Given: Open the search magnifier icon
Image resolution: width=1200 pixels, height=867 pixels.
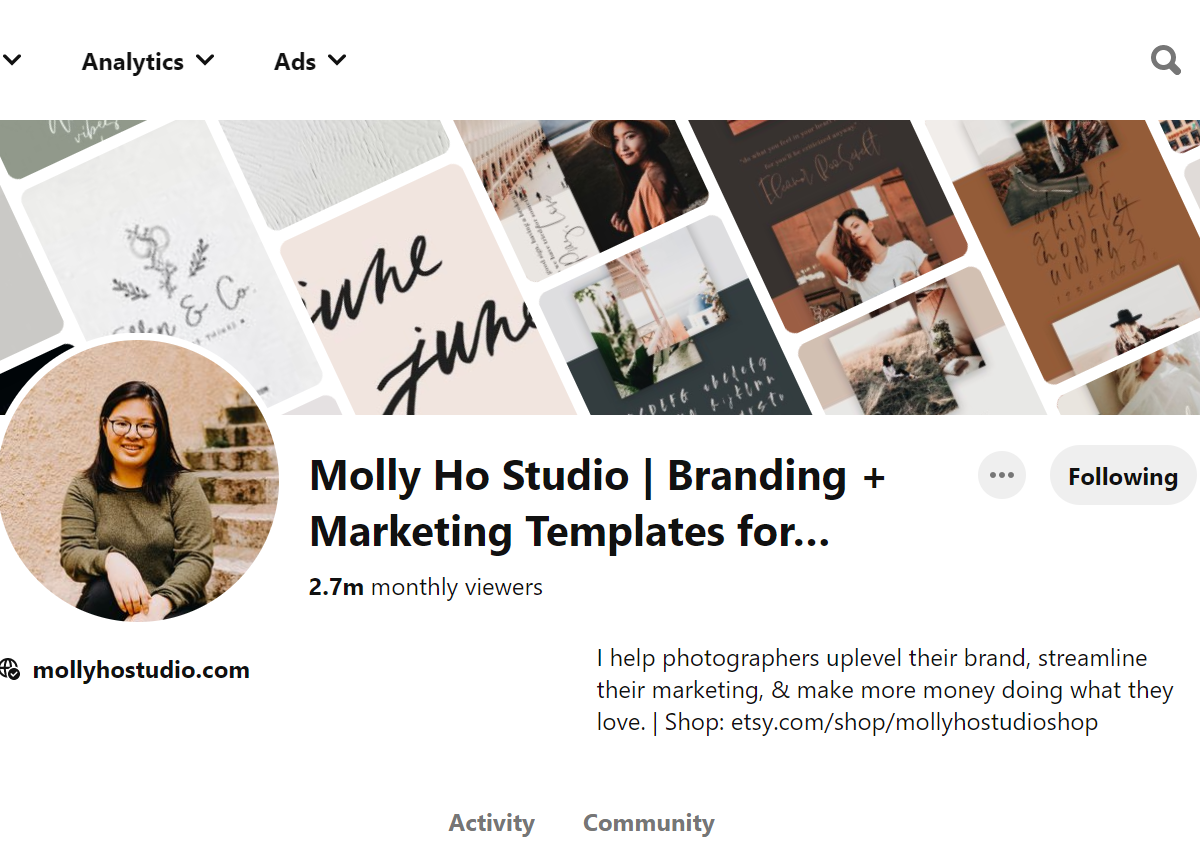Looking at the screenshot, I should [x=1166, y=61].
